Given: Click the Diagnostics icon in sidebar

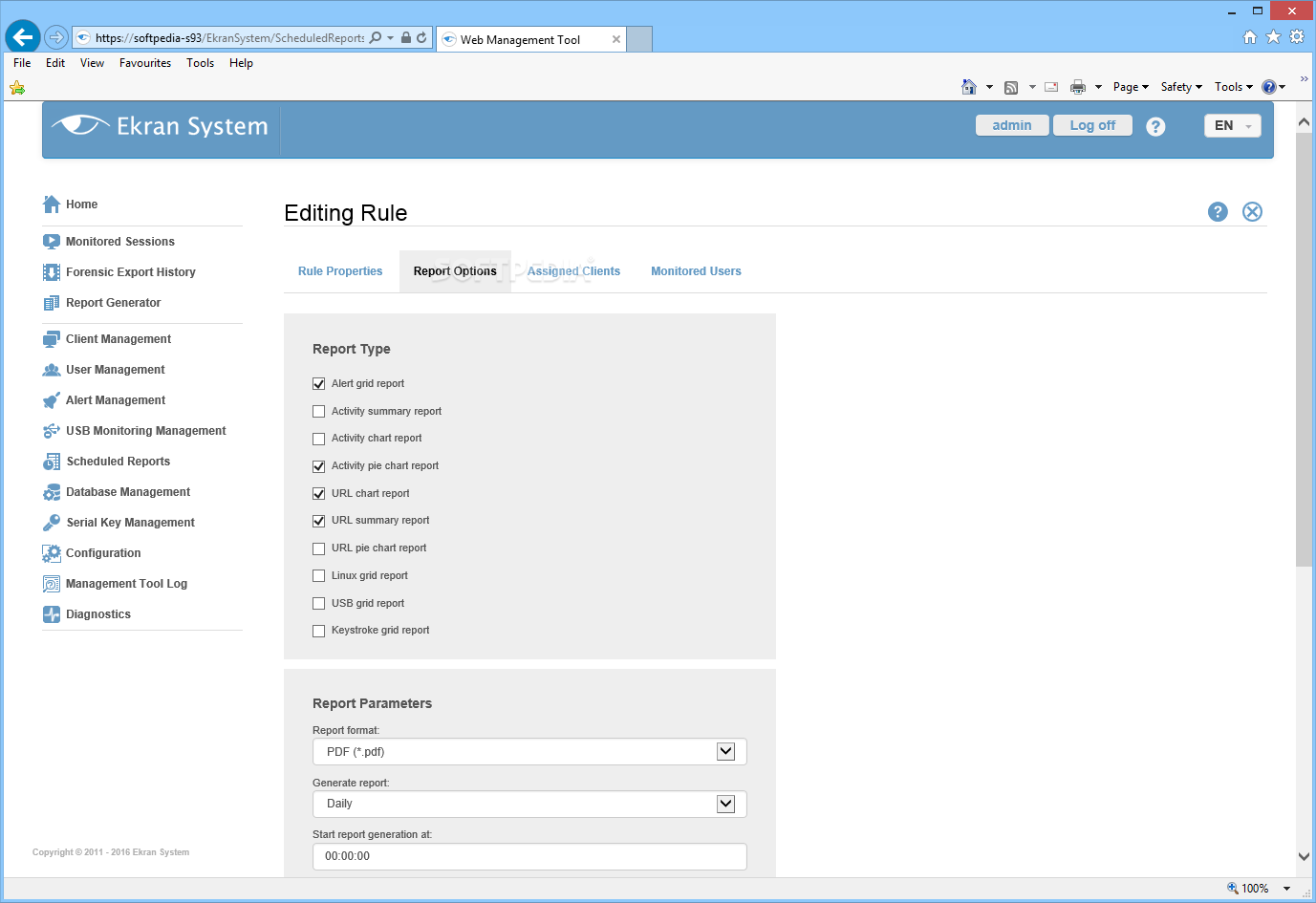Looking at the screenshot, I should click(52, 614).
